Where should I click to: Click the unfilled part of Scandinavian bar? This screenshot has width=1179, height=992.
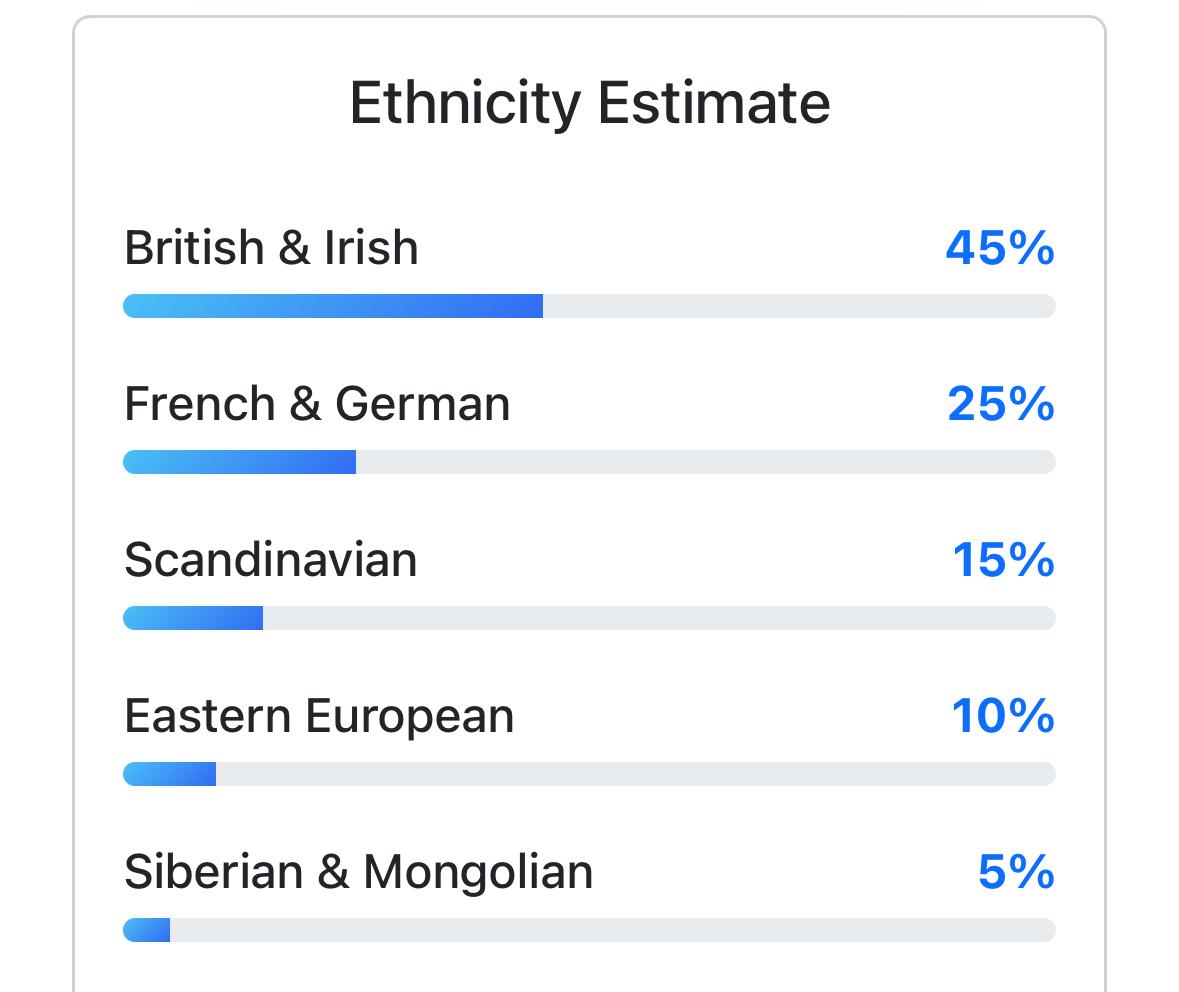pos(658,618)
